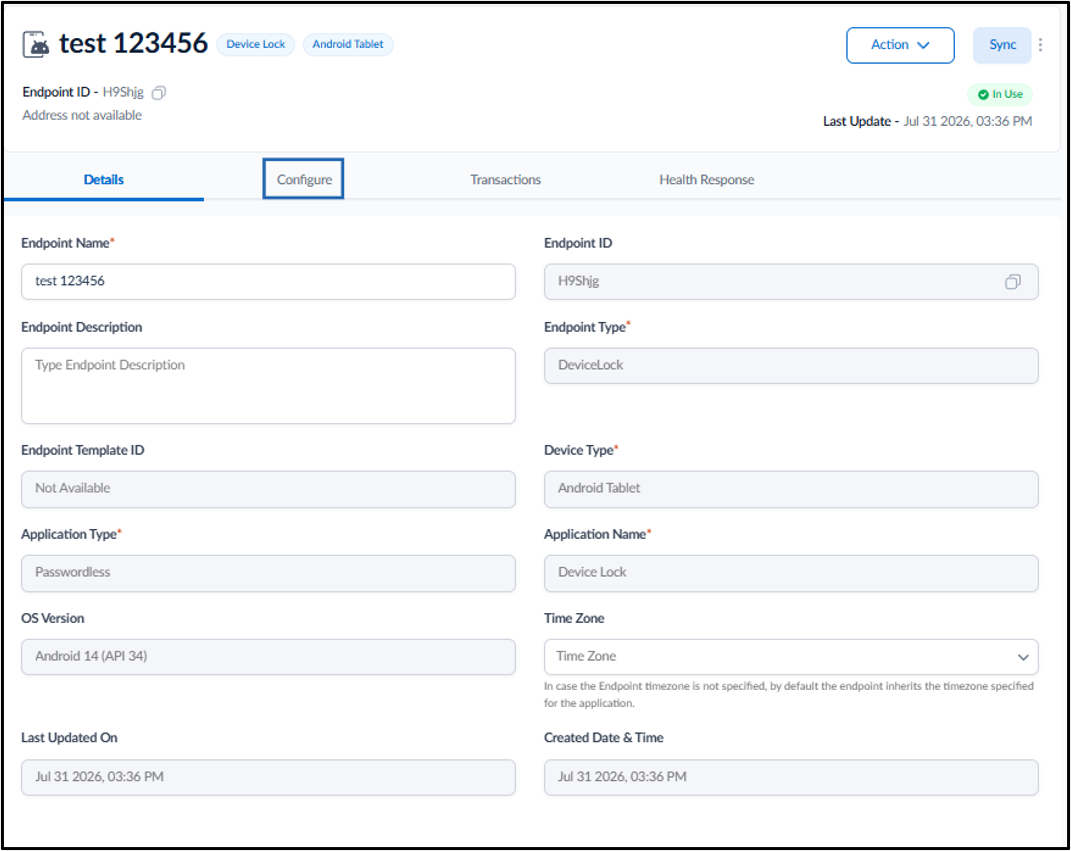Focus the Endpoint Description text area
This screenshot has height=851, width=1071.
click(268, 386)
